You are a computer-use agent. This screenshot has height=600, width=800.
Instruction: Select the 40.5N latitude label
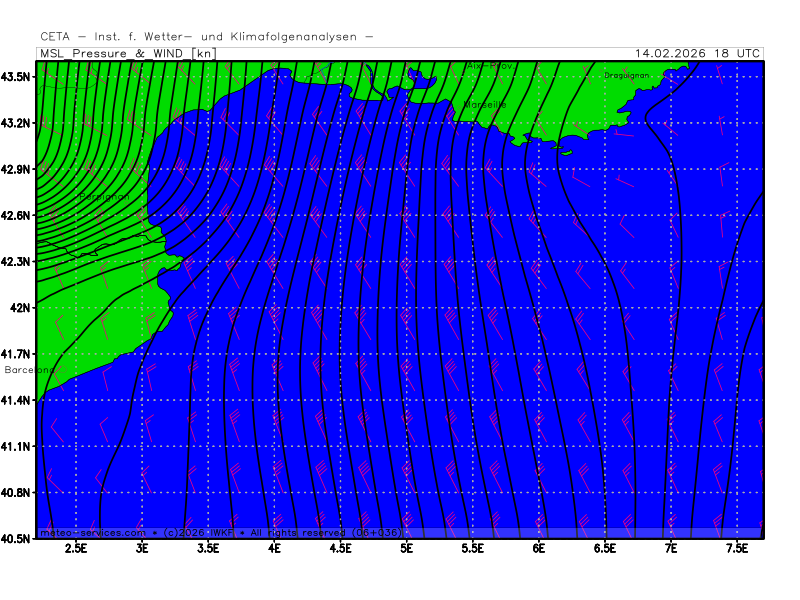click(x=17, y=538)
